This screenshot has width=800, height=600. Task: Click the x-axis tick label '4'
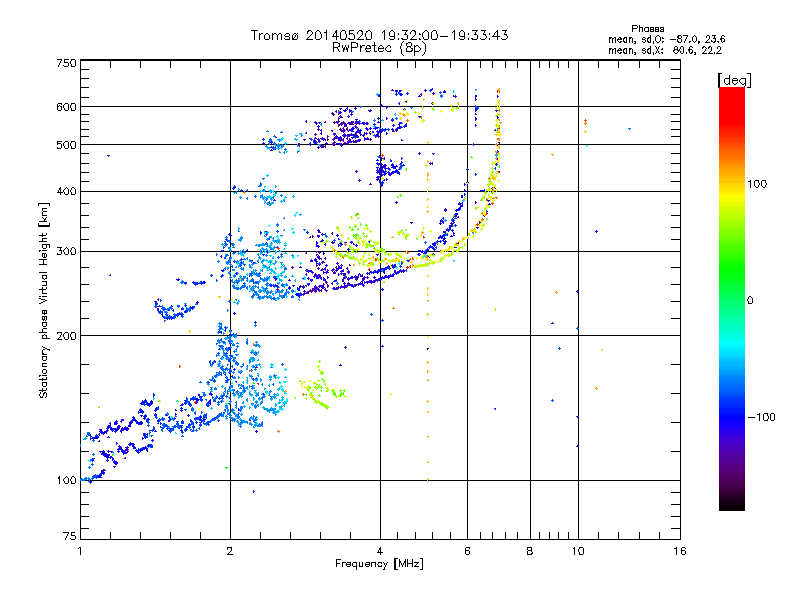[380, 551]
